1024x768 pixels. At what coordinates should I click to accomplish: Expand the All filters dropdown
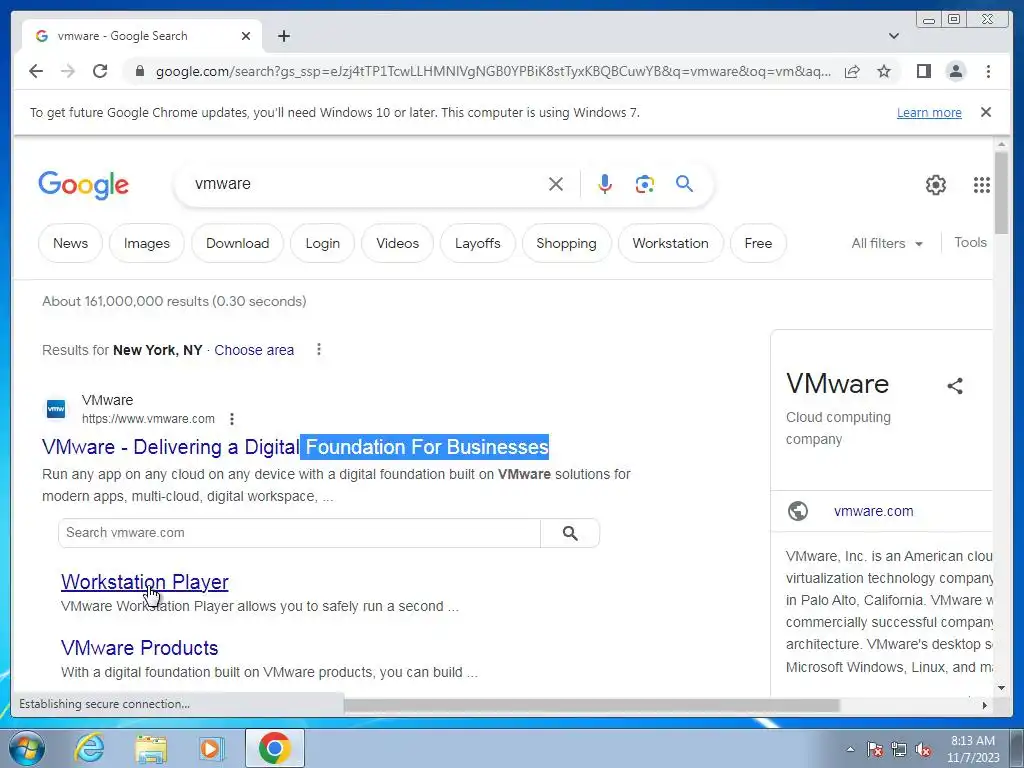pos(887,243)
